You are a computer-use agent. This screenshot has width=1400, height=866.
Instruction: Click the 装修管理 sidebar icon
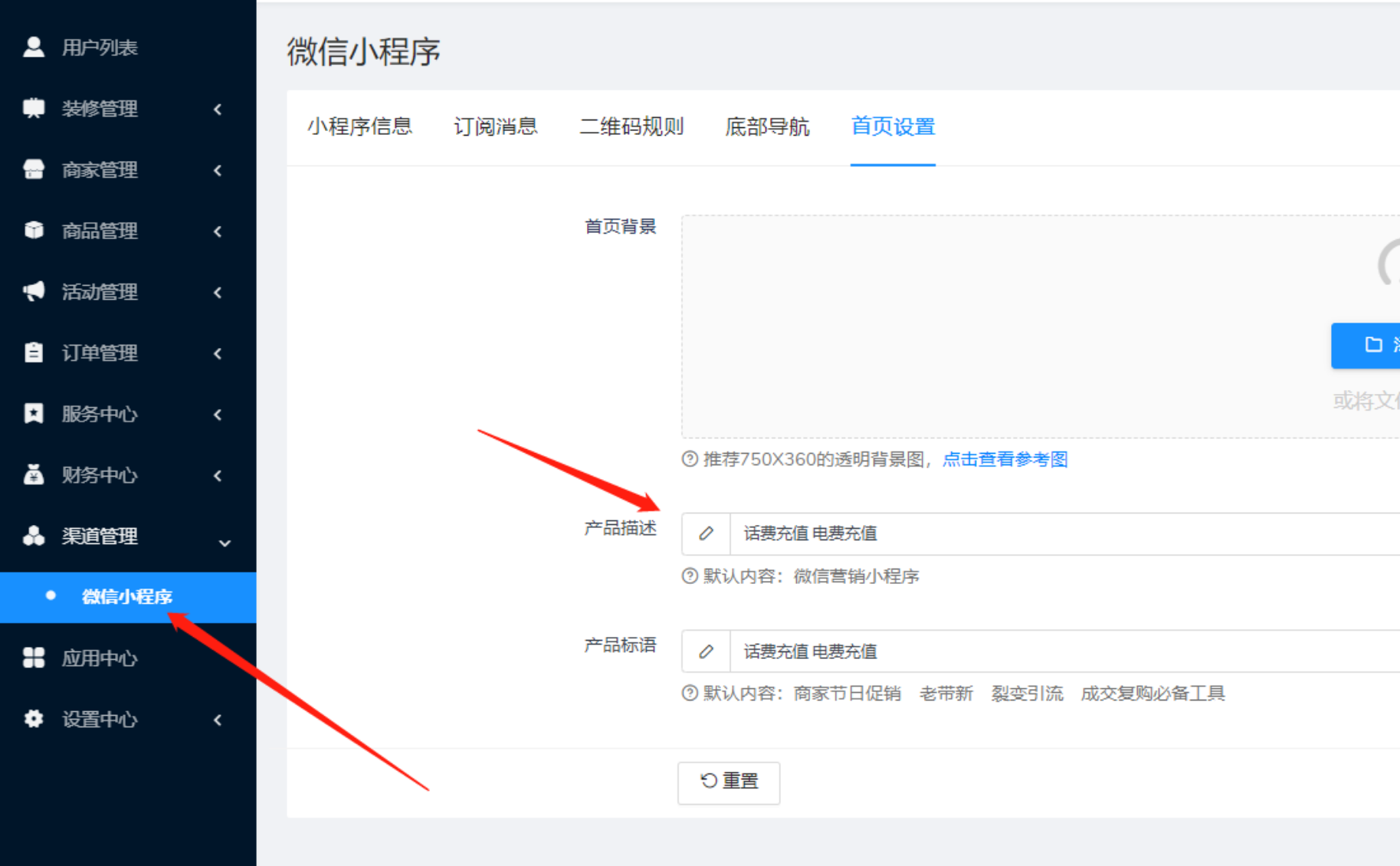pyautogui.click(x=34, y=108)
